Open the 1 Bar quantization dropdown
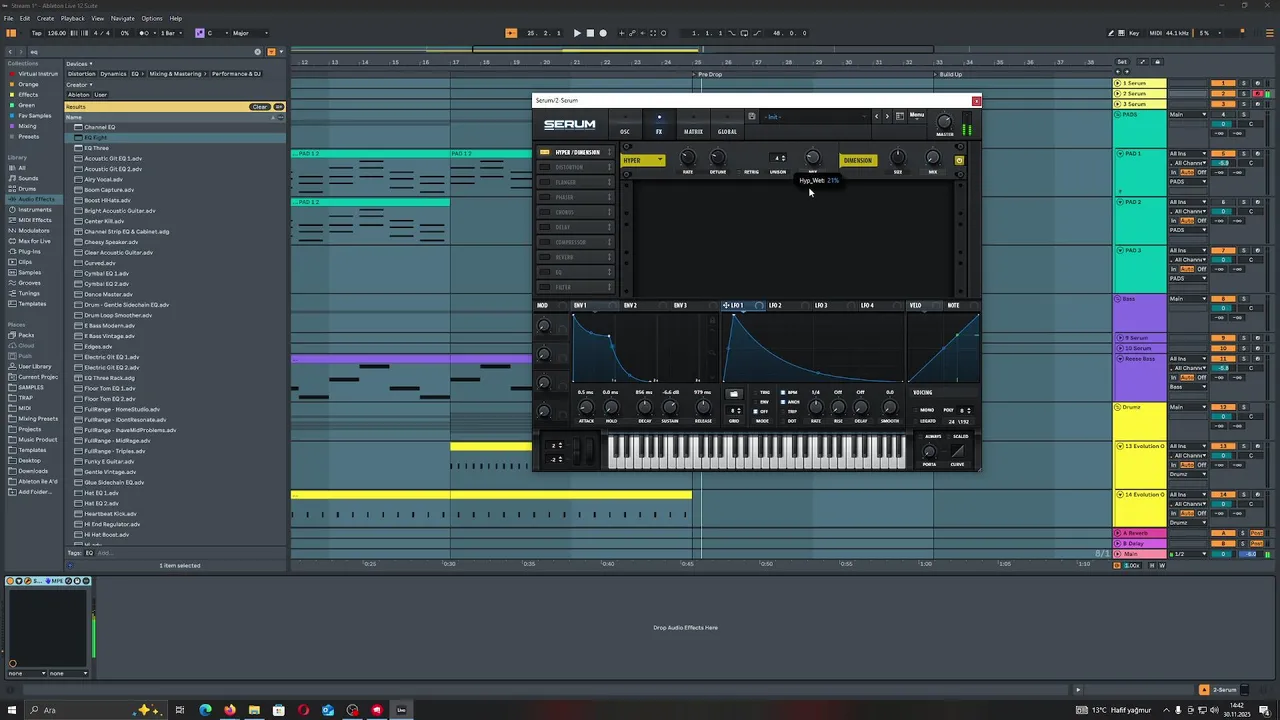The image size is (1280, 720). point(171,33)
